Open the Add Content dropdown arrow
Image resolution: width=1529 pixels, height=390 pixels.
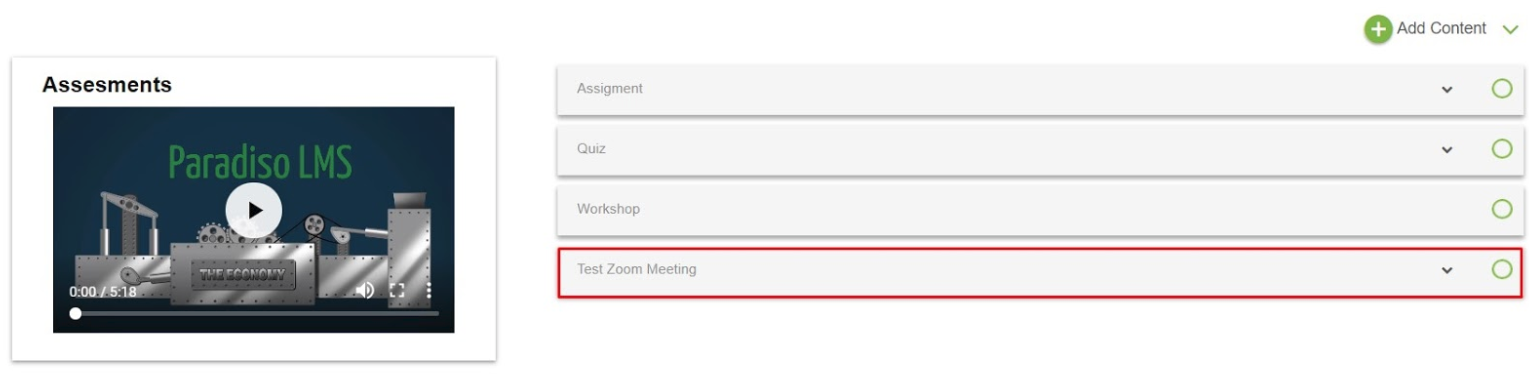tap(1510, 30)
